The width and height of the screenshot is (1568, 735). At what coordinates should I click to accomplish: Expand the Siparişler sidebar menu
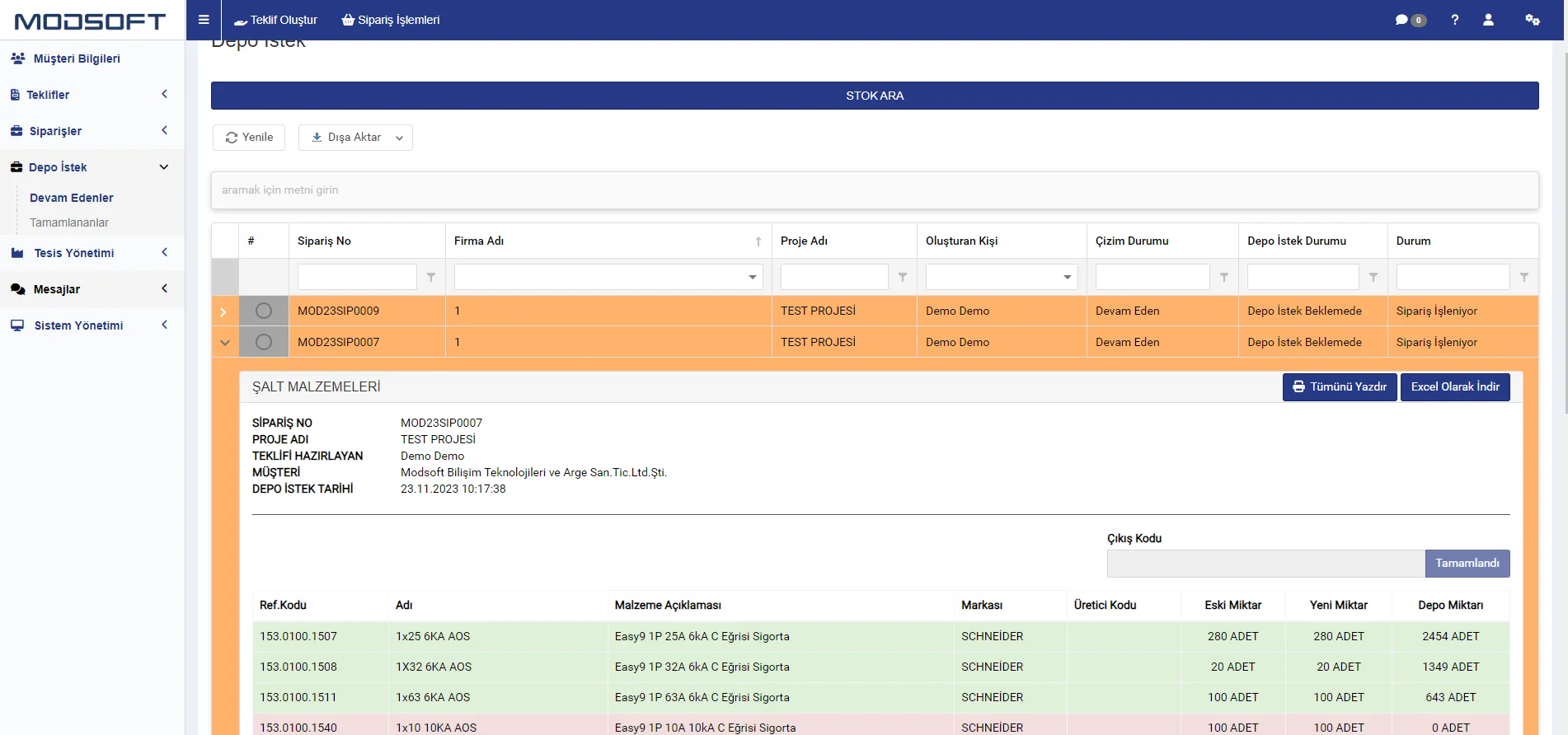(92, 131)
